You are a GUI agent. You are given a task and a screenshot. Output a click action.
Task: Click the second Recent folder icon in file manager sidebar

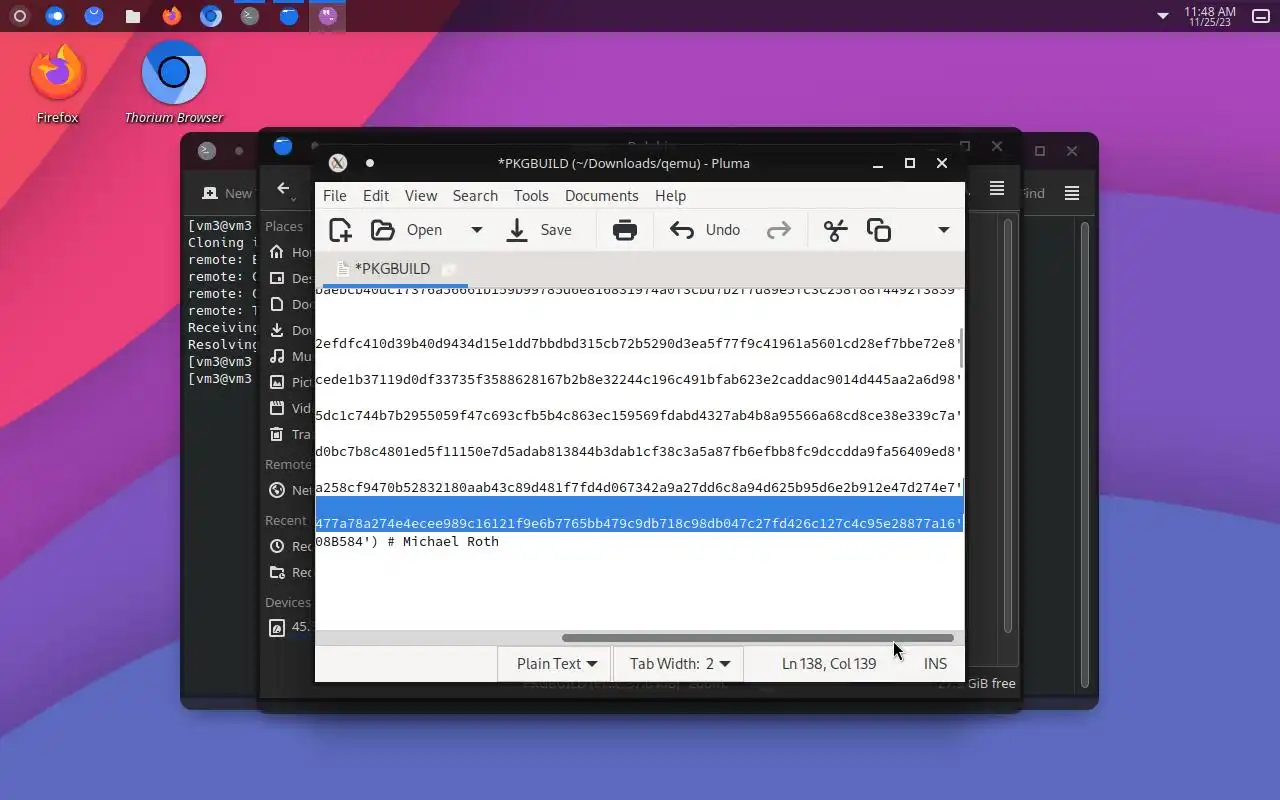coord(277,572)
